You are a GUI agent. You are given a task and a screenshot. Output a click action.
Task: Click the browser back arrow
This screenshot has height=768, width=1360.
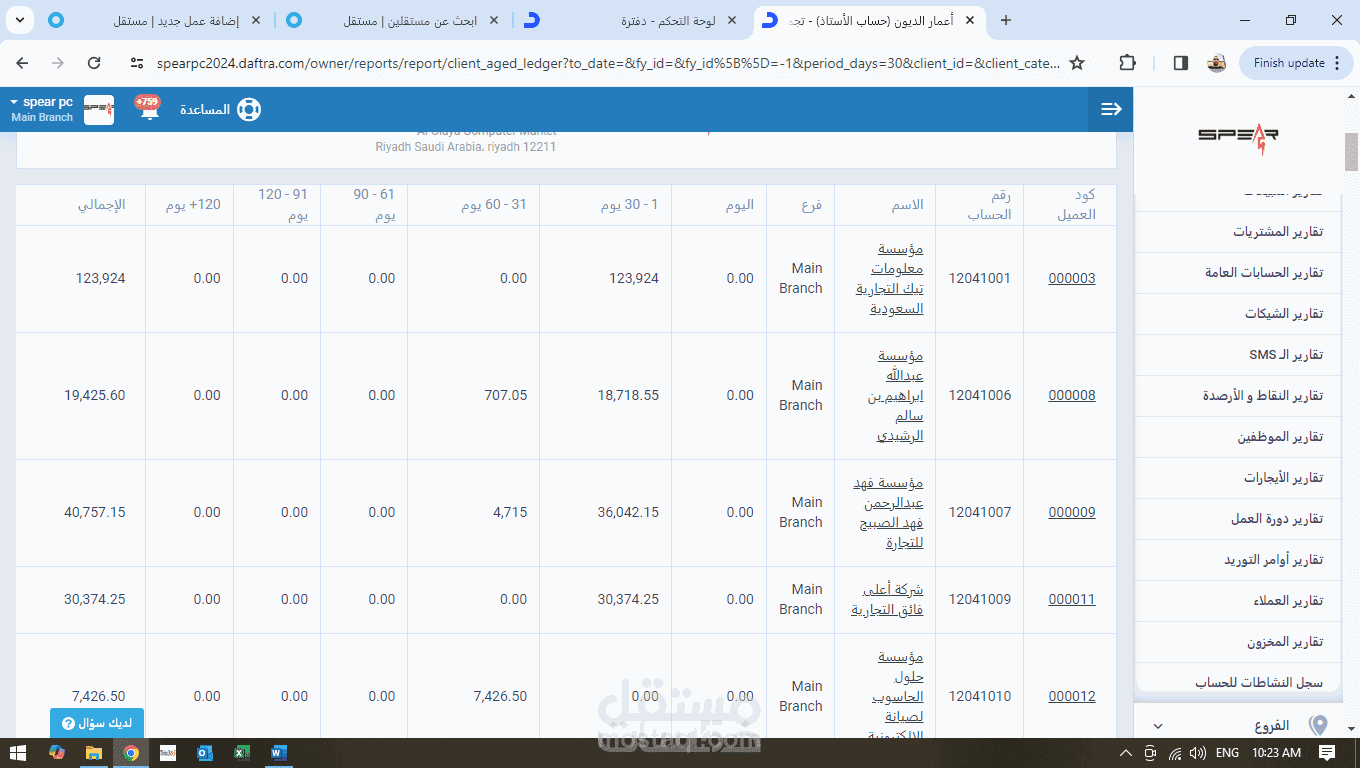22,63
